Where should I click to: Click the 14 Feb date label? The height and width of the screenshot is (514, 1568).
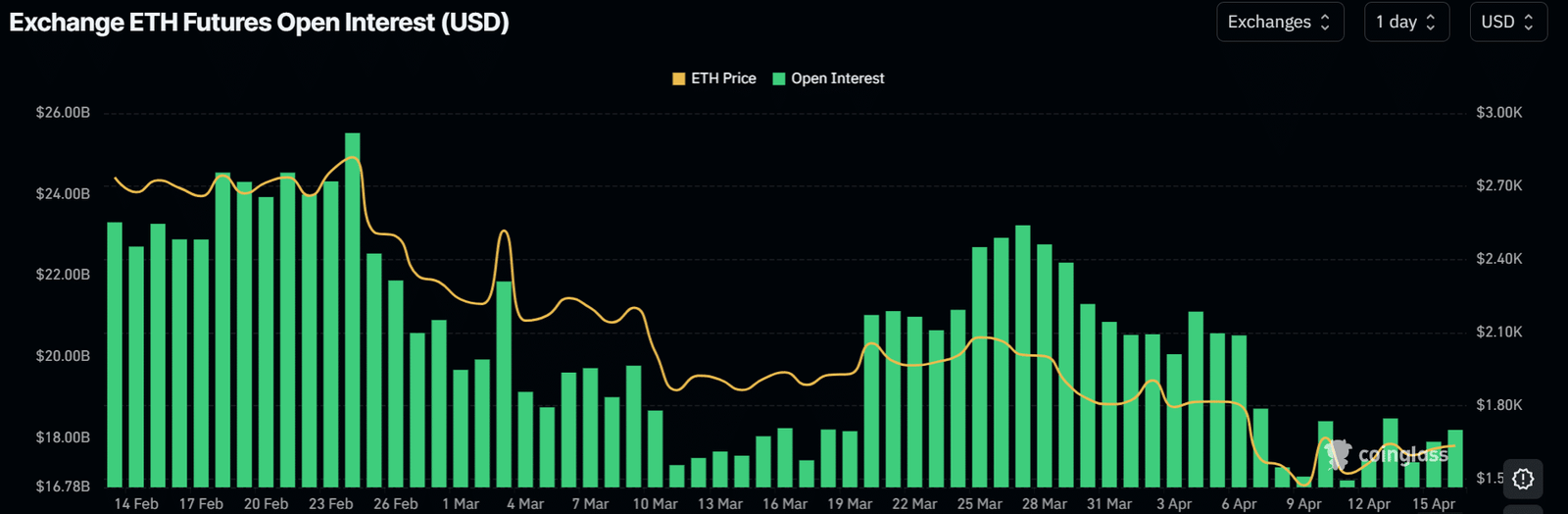coord(136,503)
